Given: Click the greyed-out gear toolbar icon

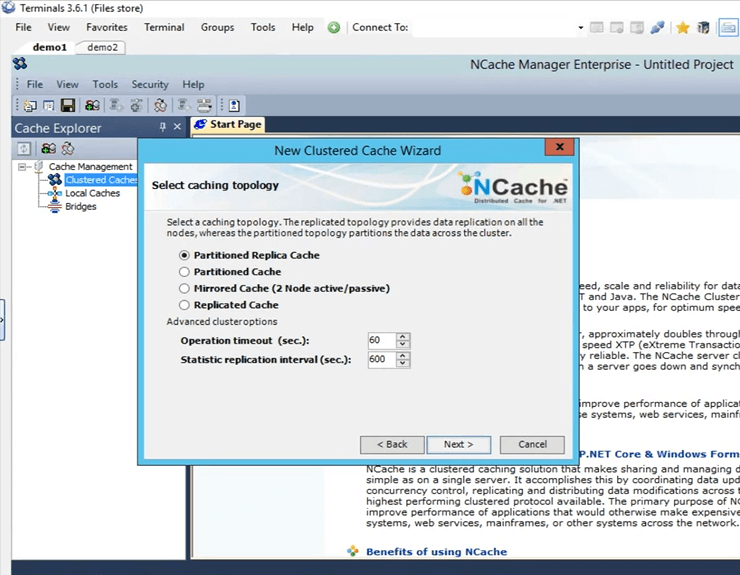Looking at the screenshot, I should click(x=136, y=105).
